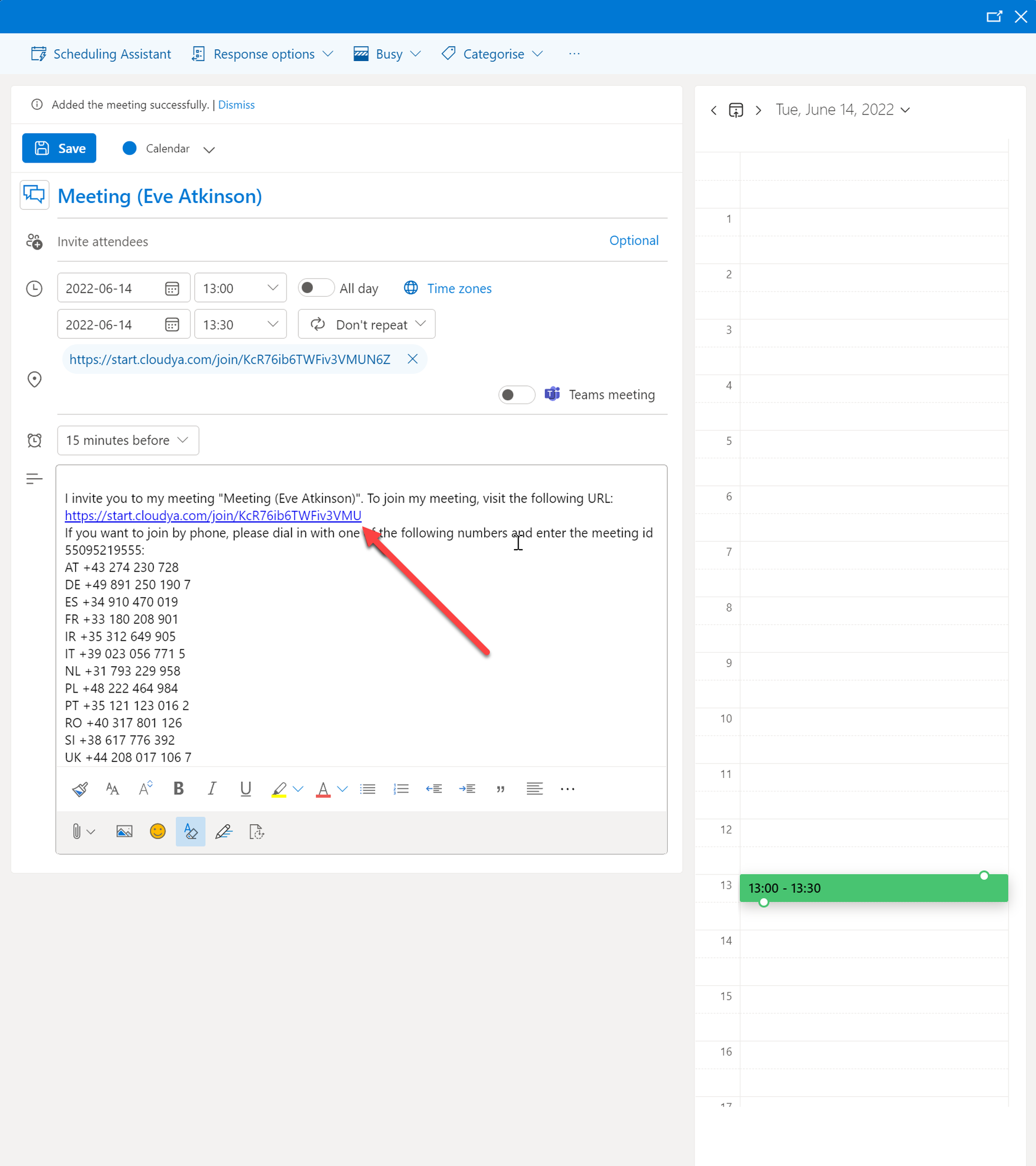
Task: Expand the Don't repeat dropdown
Action: pos(367,324)
